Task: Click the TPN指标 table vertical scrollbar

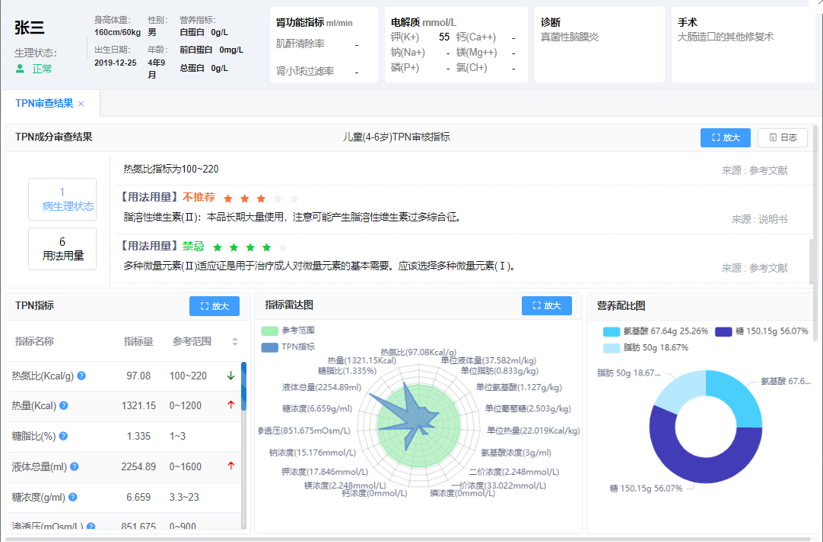Action: [243, 440]
